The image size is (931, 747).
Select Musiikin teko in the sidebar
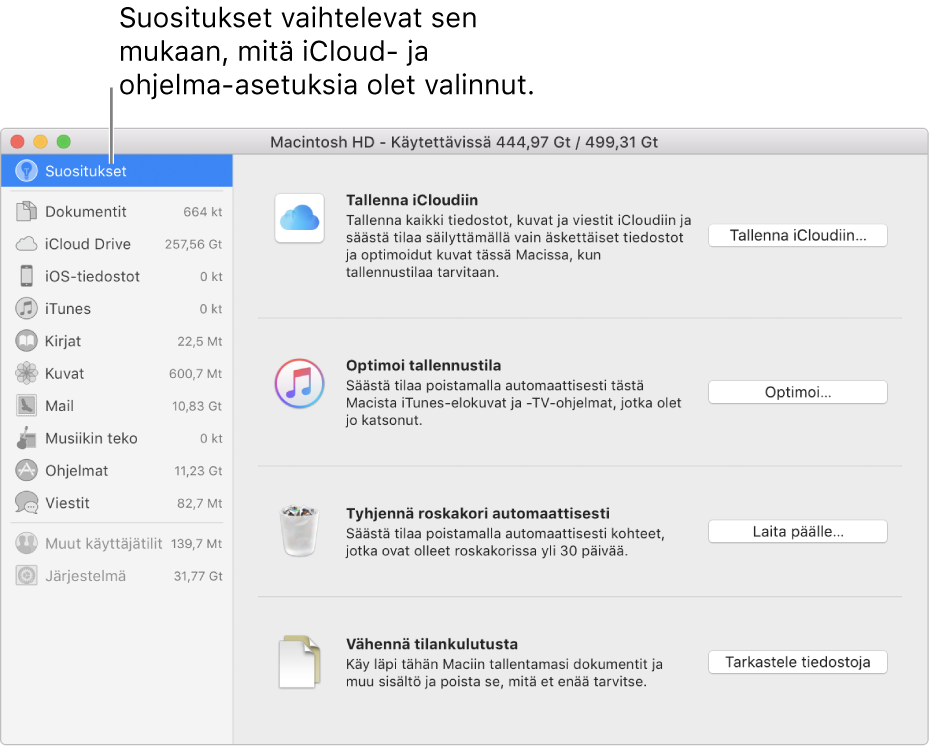pos(117,438)
